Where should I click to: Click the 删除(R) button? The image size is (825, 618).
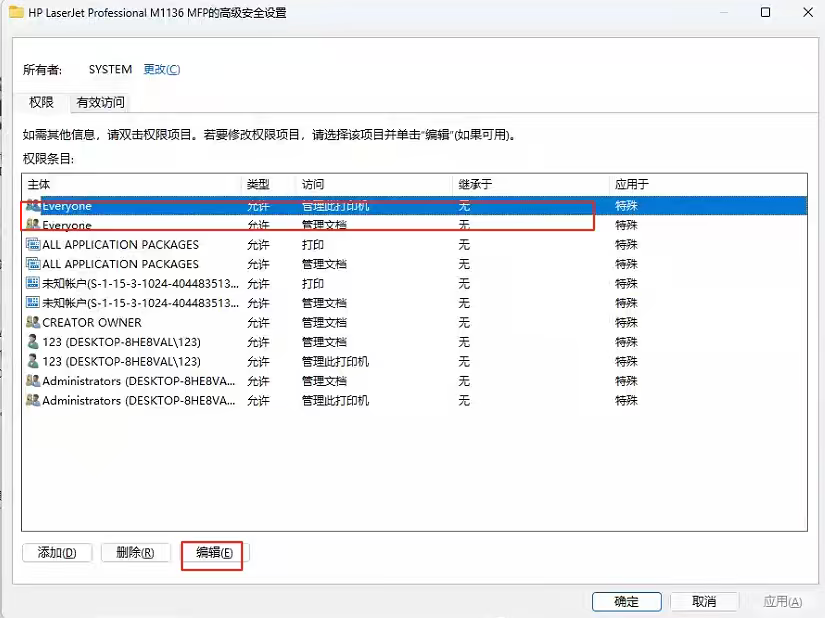point(135,552)
